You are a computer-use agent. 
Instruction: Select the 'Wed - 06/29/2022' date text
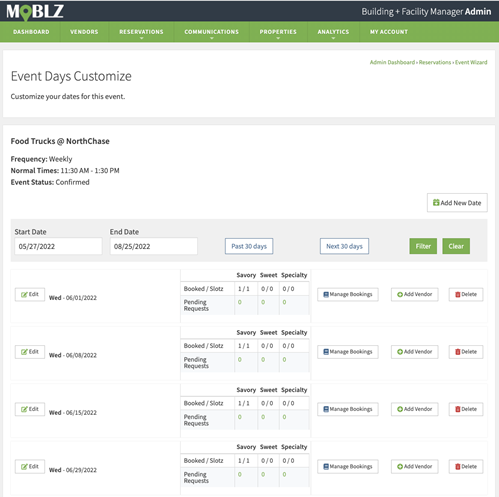73,470
